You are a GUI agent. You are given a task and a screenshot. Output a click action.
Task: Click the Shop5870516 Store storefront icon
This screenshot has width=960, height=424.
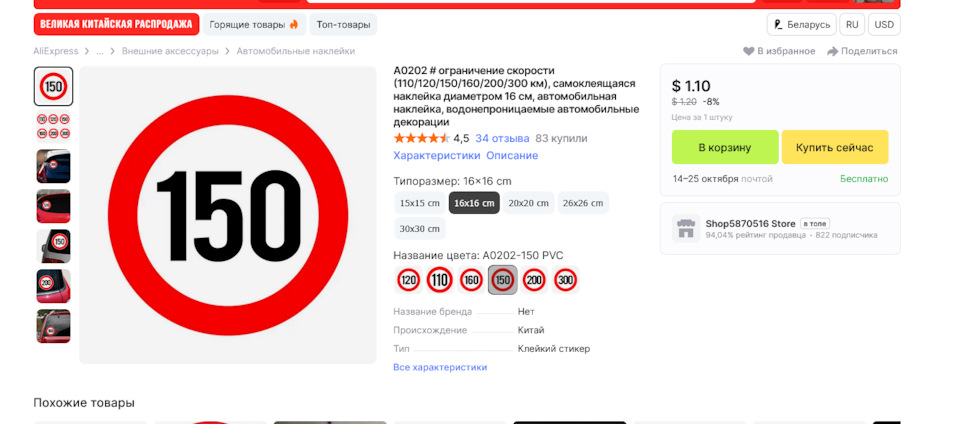(x=685, y=228)
